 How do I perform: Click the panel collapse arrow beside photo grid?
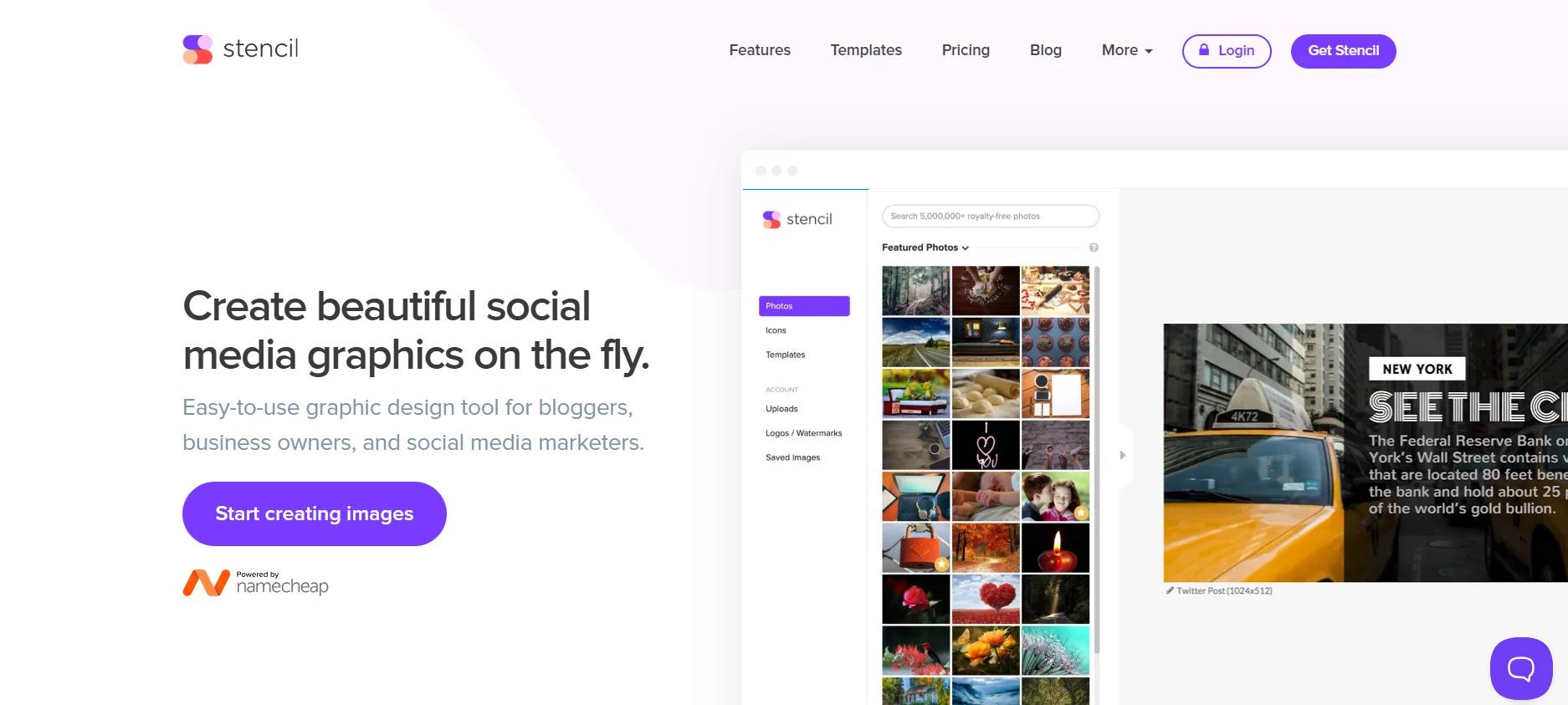pos(1123,455)
